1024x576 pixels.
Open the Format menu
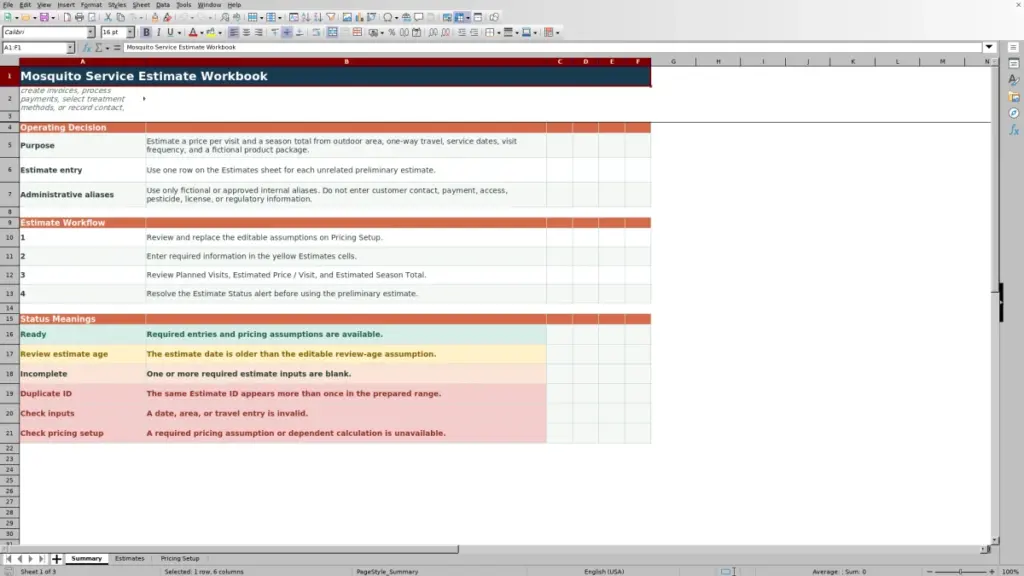click(91, 5)
